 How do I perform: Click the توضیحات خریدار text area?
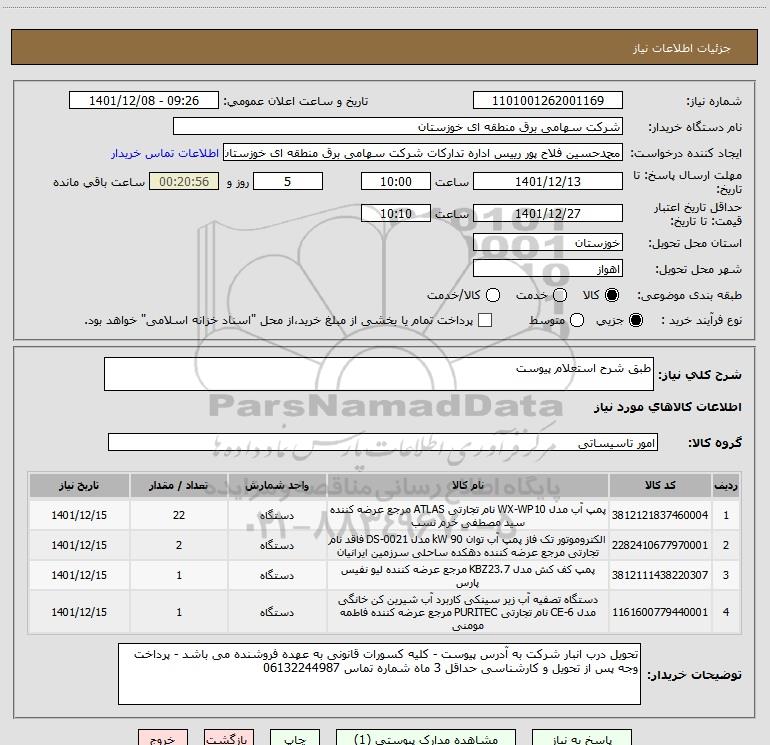point(379,674)
